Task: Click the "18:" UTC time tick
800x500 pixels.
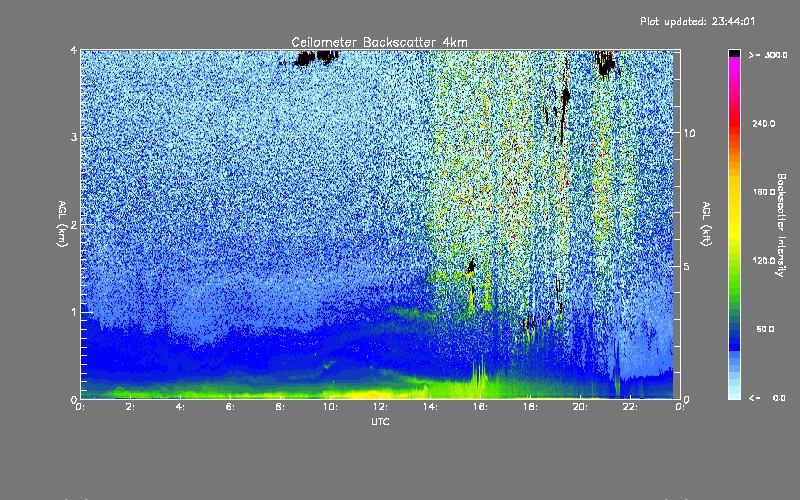Action: pos(530,407)
